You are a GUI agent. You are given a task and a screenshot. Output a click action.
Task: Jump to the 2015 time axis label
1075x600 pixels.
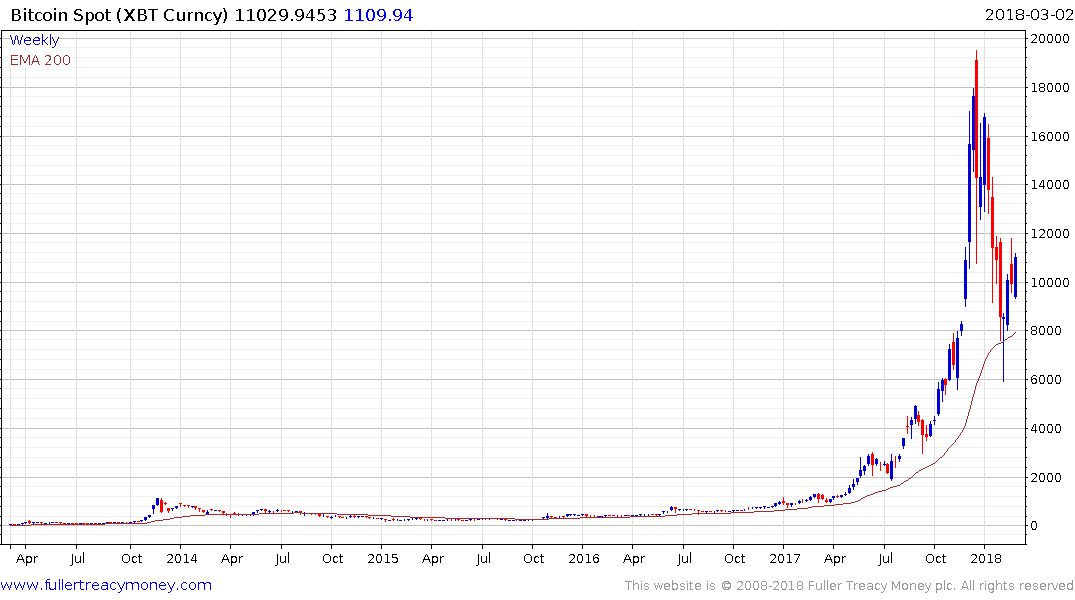(382, 558)
